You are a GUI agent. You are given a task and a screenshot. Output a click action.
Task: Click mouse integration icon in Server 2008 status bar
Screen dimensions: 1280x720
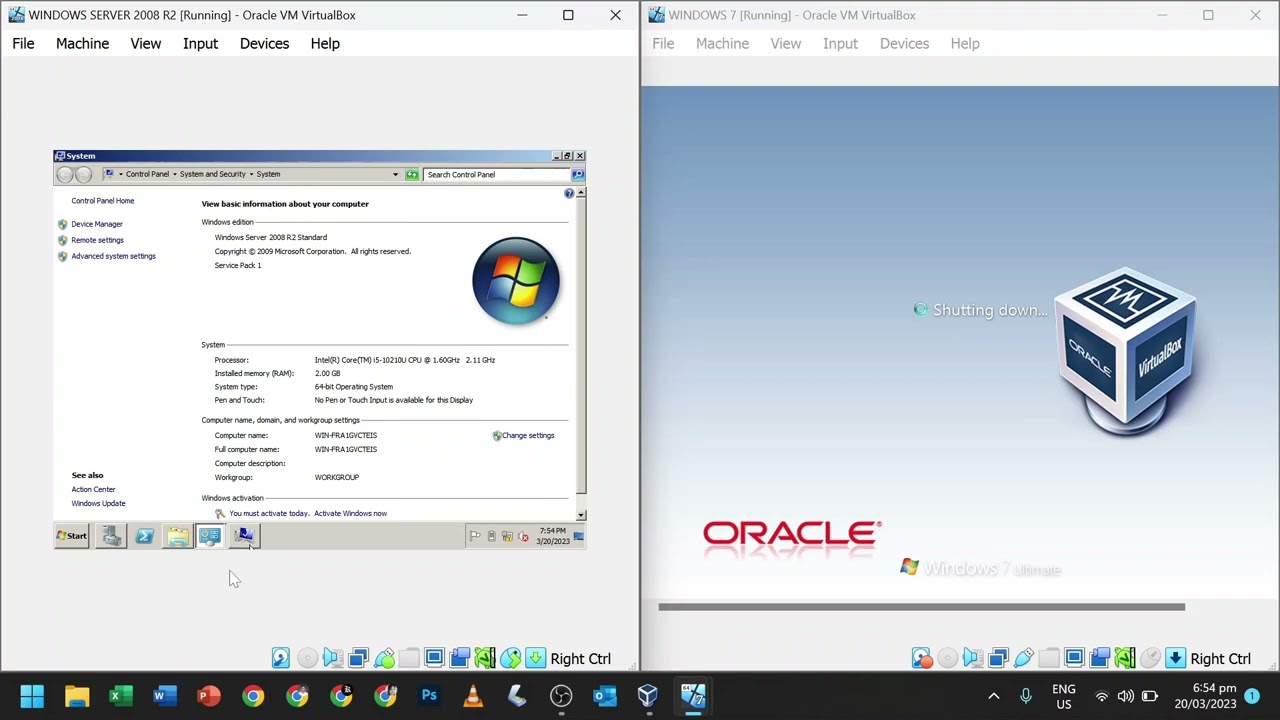[x=510, y=658]
